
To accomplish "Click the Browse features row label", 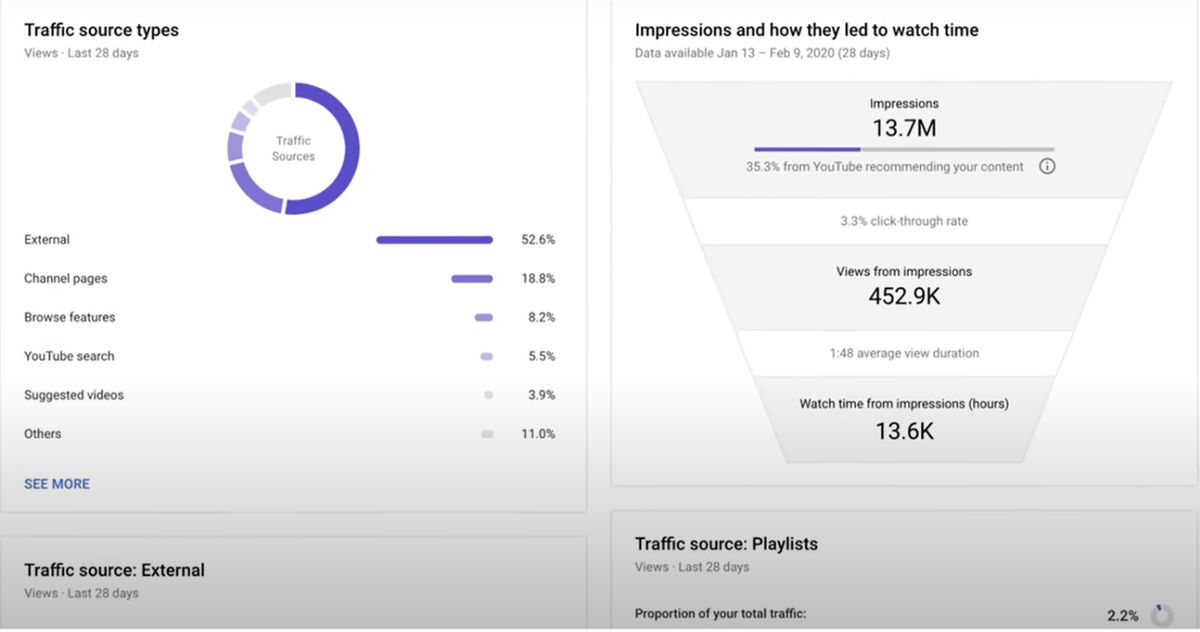I will 70,317.
